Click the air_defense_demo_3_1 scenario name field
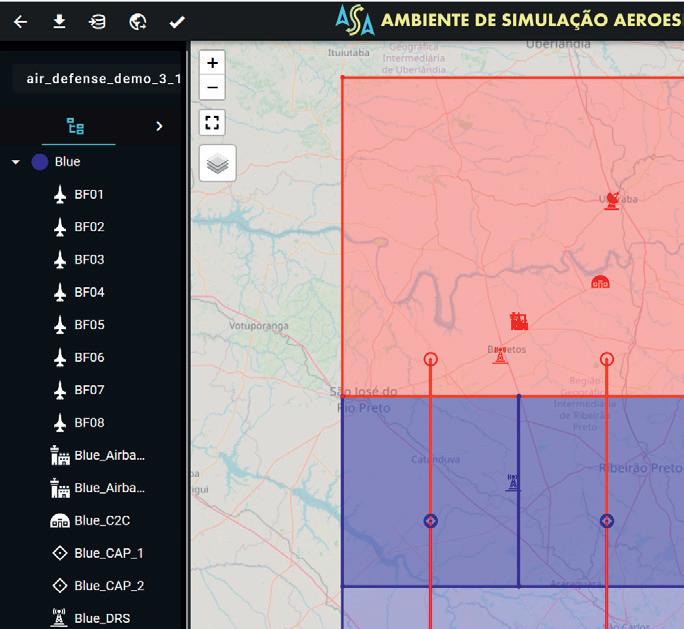 pyautogui.click(x=97, y=79)
